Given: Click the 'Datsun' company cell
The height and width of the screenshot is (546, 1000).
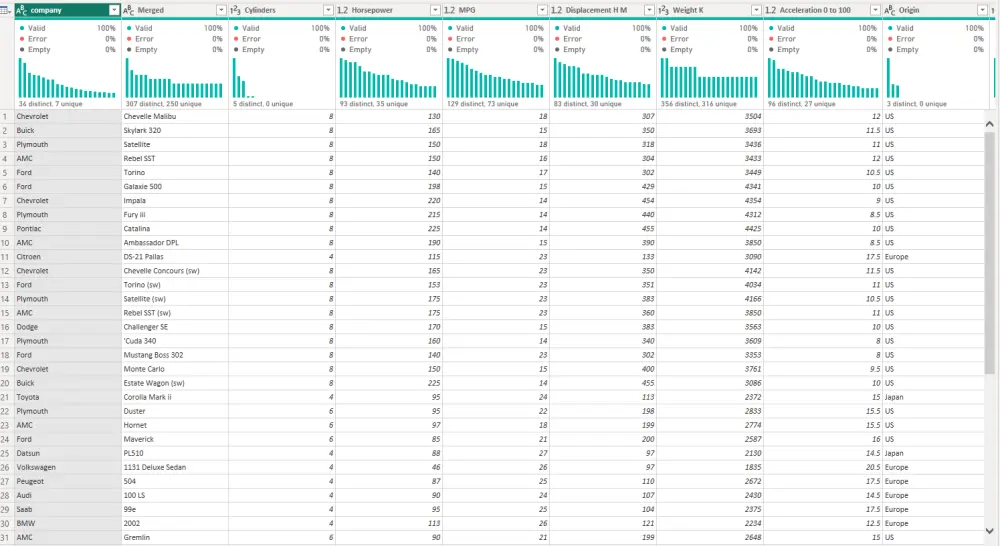Looking at the screenshot, I should [x=68, y=453].
